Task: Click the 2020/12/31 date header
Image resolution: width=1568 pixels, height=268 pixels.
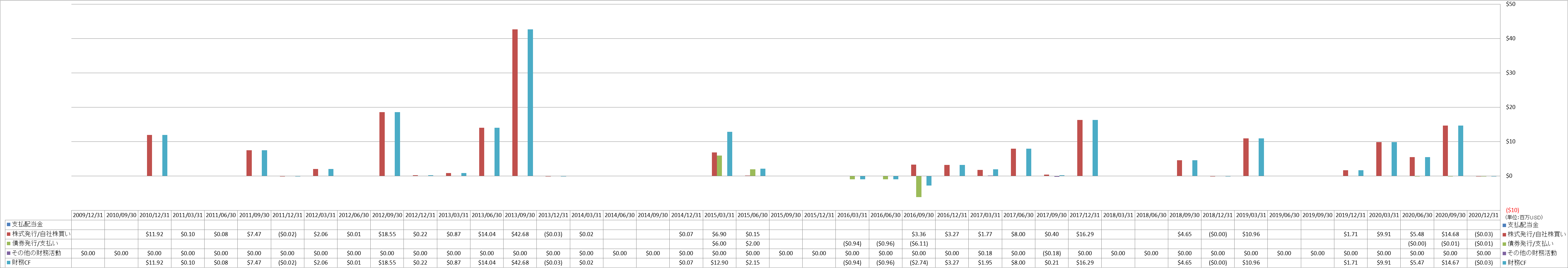Action: [x=1484, y=215]
